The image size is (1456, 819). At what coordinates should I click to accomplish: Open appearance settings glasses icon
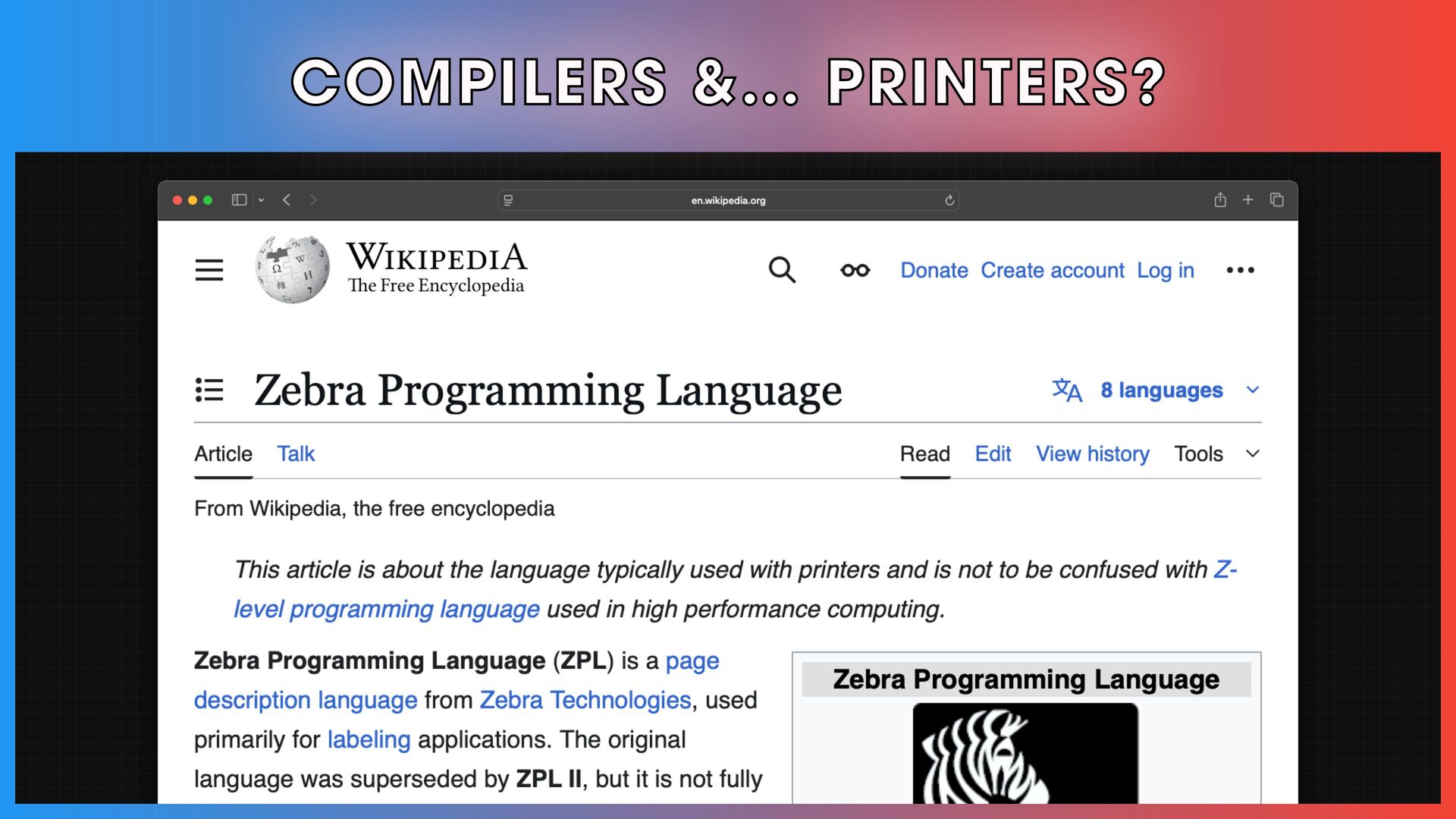(855, 270)
